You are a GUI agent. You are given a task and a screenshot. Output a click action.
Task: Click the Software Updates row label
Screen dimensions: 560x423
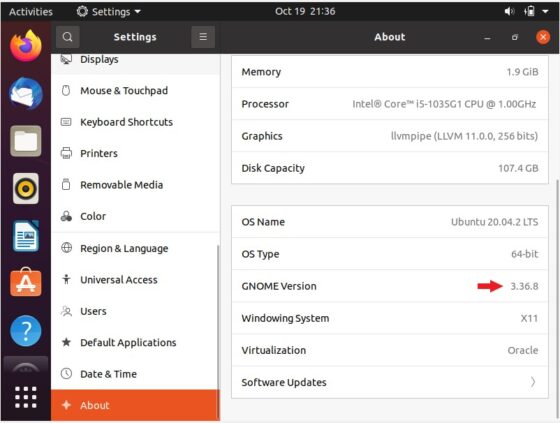pos(284,382)
